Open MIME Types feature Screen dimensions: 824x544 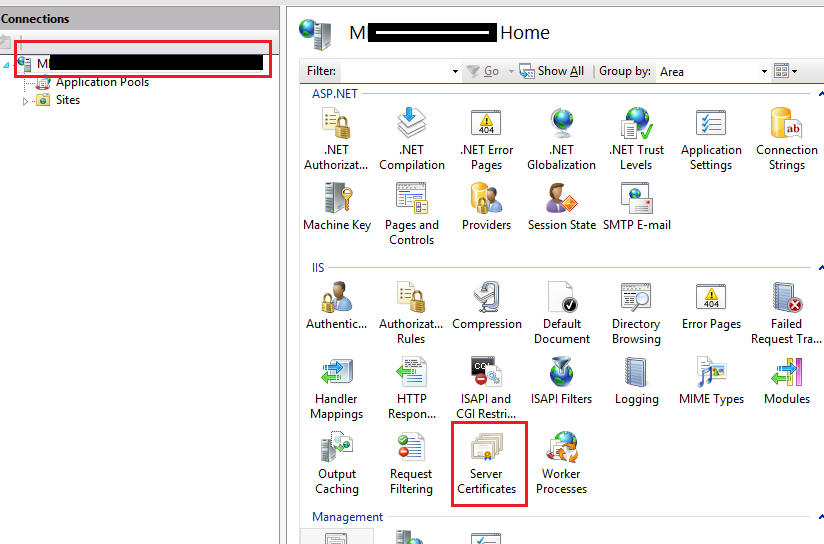(x=711, y=381)
